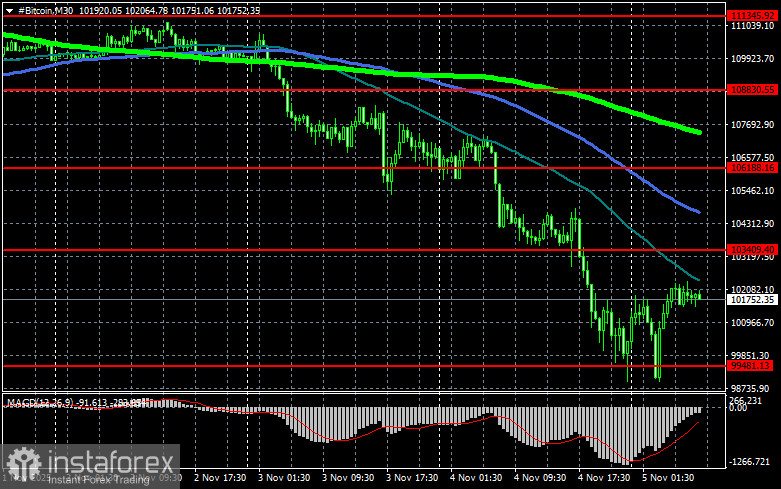The image size is (781, 489).
Task: Click the MACD zero level value 0.00
Action: click(738, 408)
